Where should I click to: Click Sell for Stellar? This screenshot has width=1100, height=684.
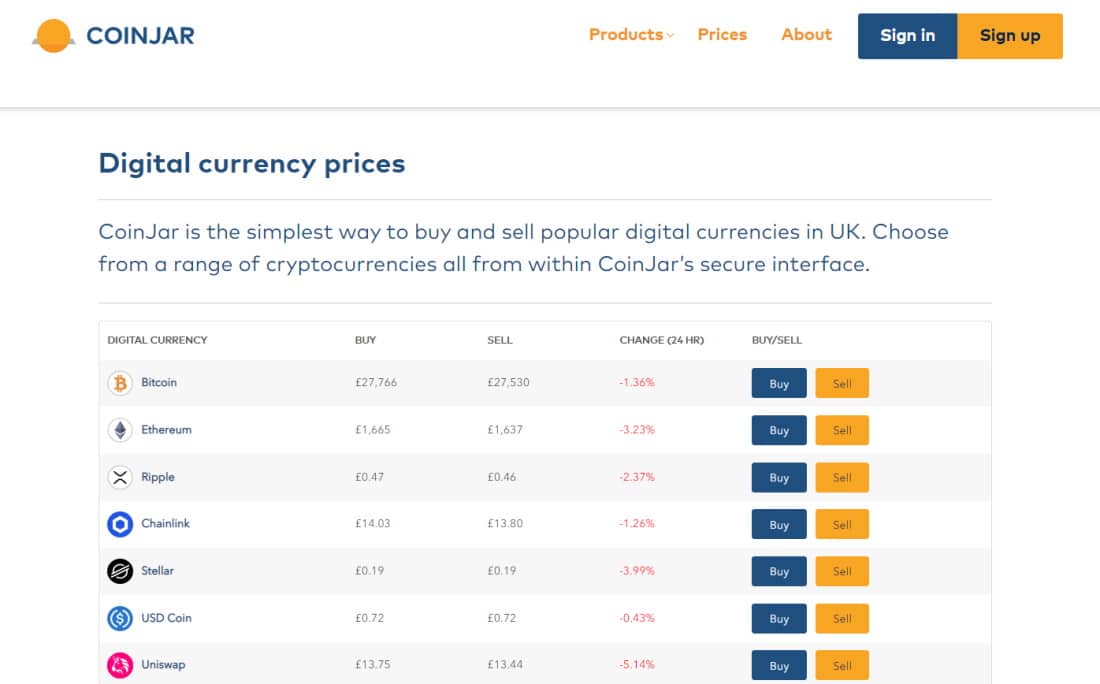pos(842,571)
